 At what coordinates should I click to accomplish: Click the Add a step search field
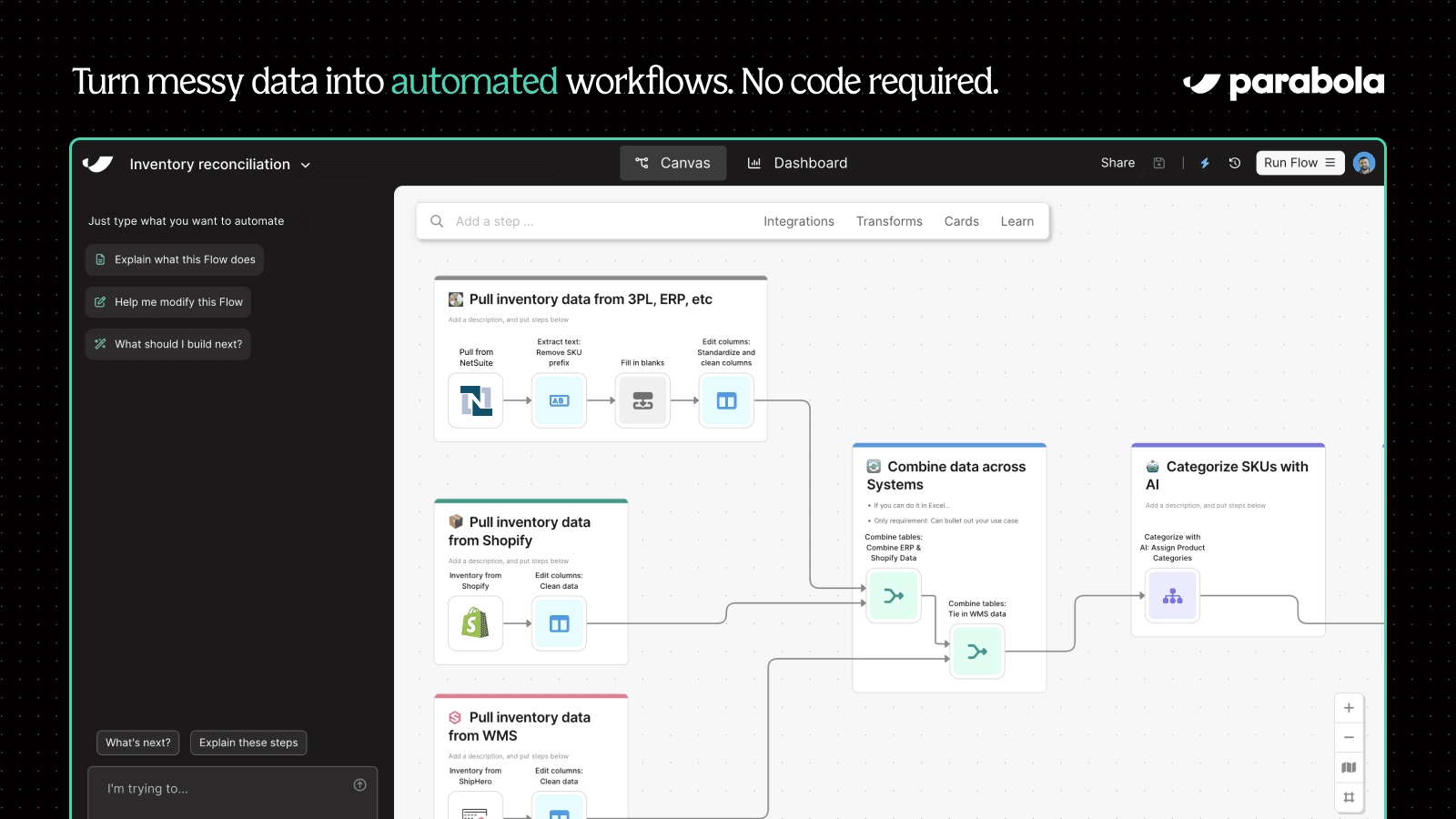(x=546, y=221)
